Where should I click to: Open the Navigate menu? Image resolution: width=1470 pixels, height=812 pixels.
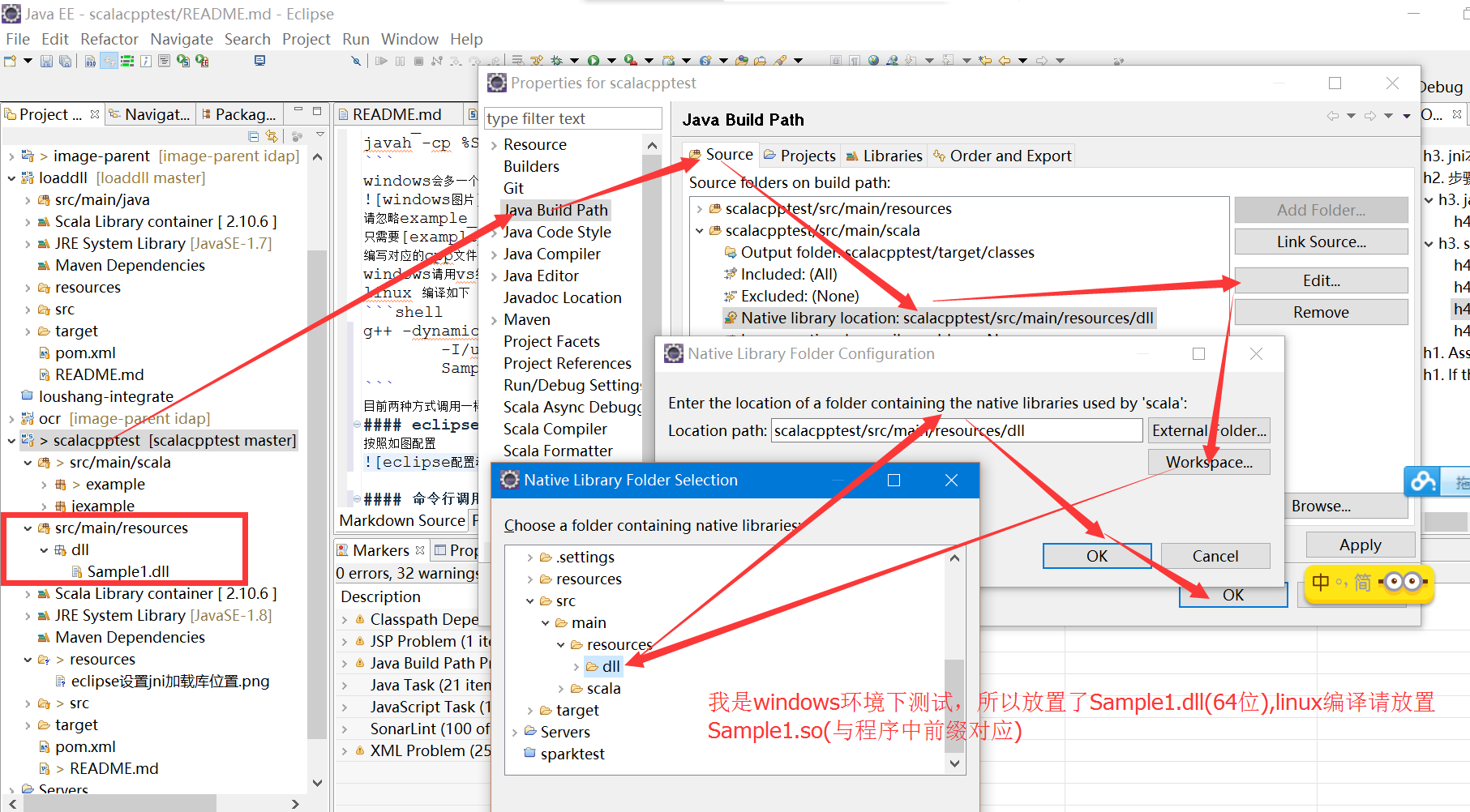[182, 39]
